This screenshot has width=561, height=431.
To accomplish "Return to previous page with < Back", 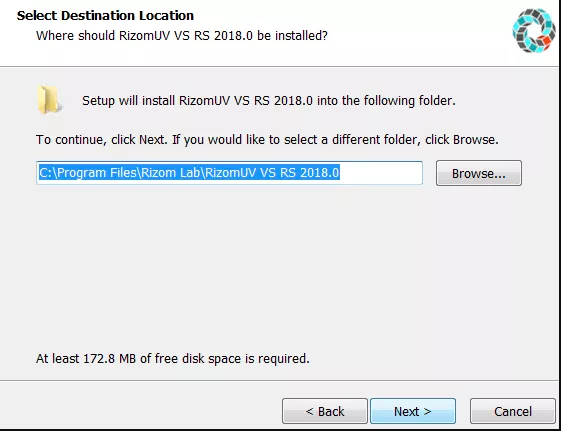I will click(325, 411).
